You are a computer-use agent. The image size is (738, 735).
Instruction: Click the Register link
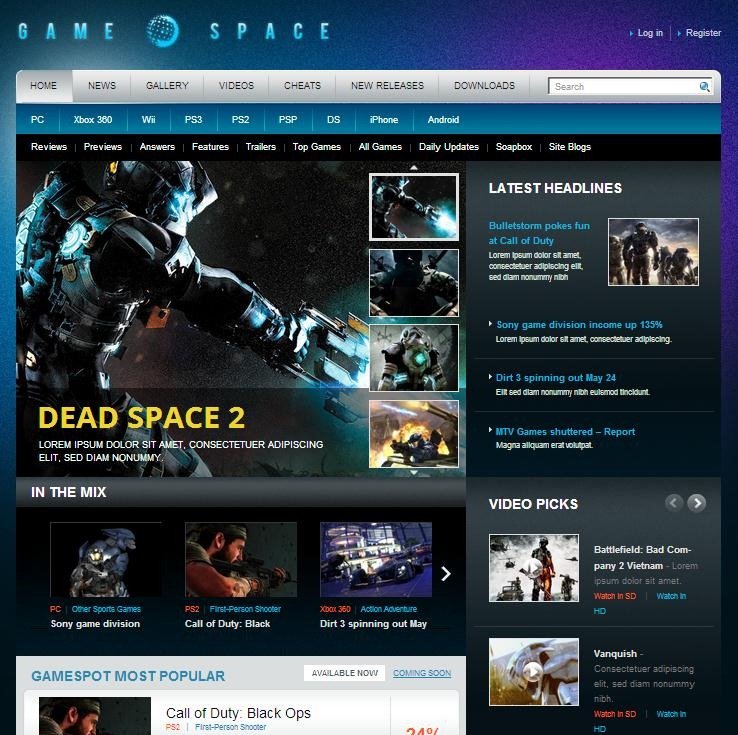(x=703, y=33)
